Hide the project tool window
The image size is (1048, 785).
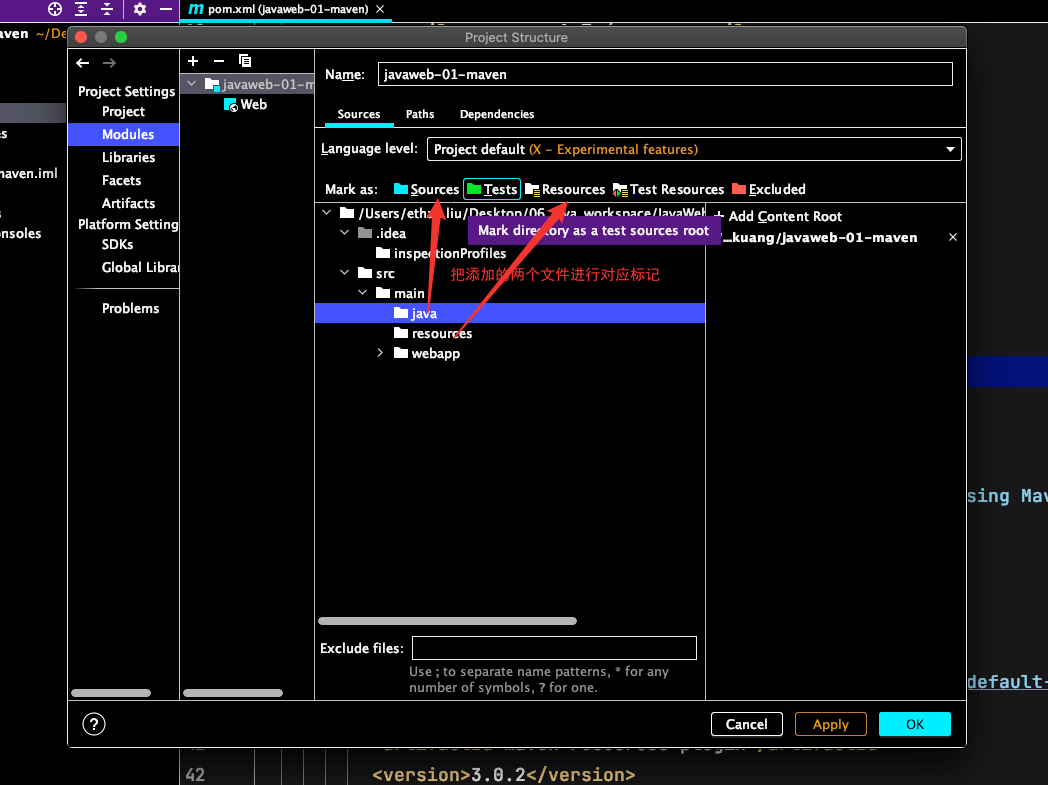166,9
